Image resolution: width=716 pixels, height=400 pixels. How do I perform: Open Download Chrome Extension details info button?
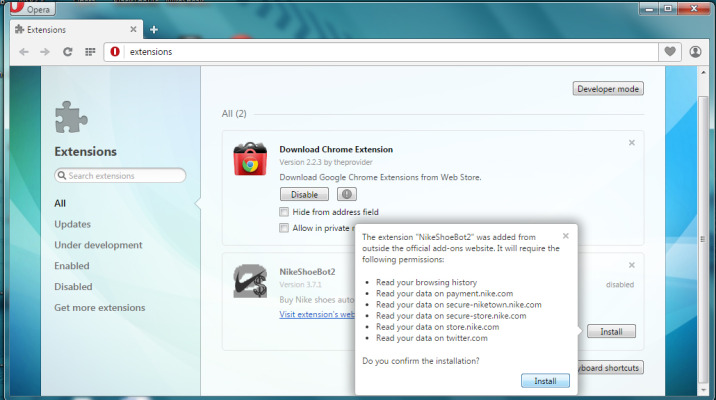click(x=347, y=194)
